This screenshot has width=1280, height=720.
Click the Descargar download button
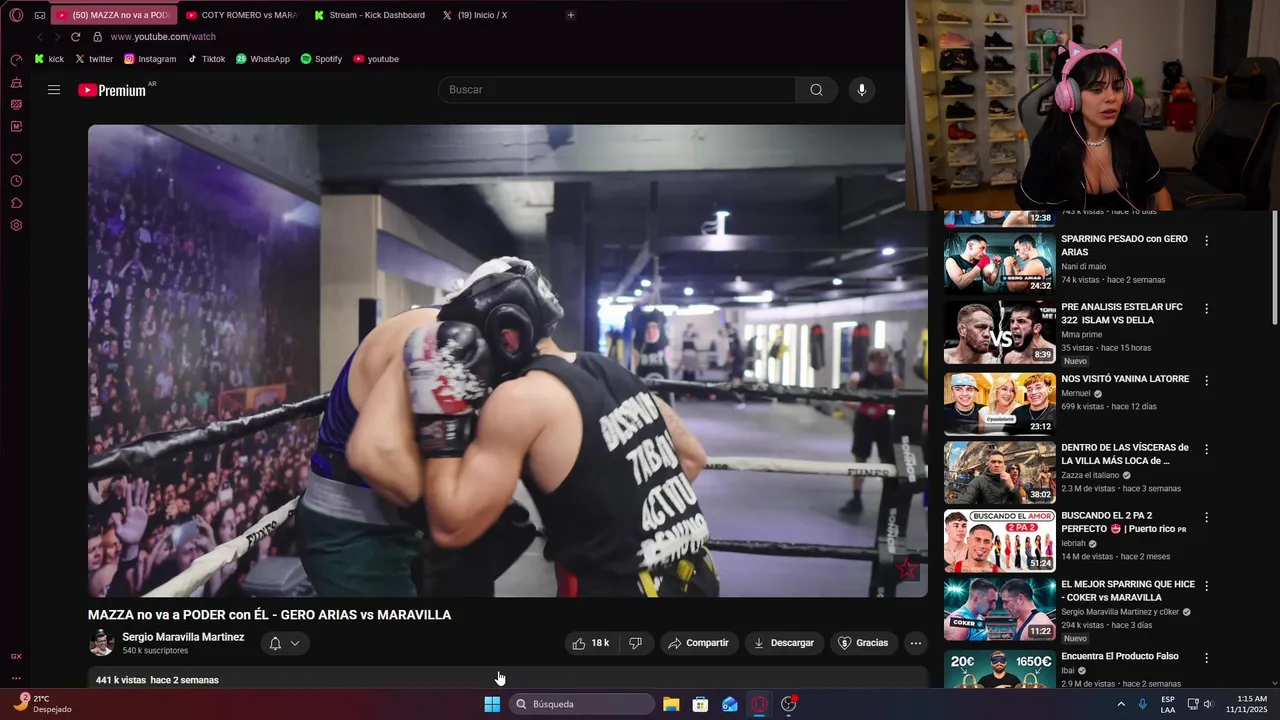point(783,643)
